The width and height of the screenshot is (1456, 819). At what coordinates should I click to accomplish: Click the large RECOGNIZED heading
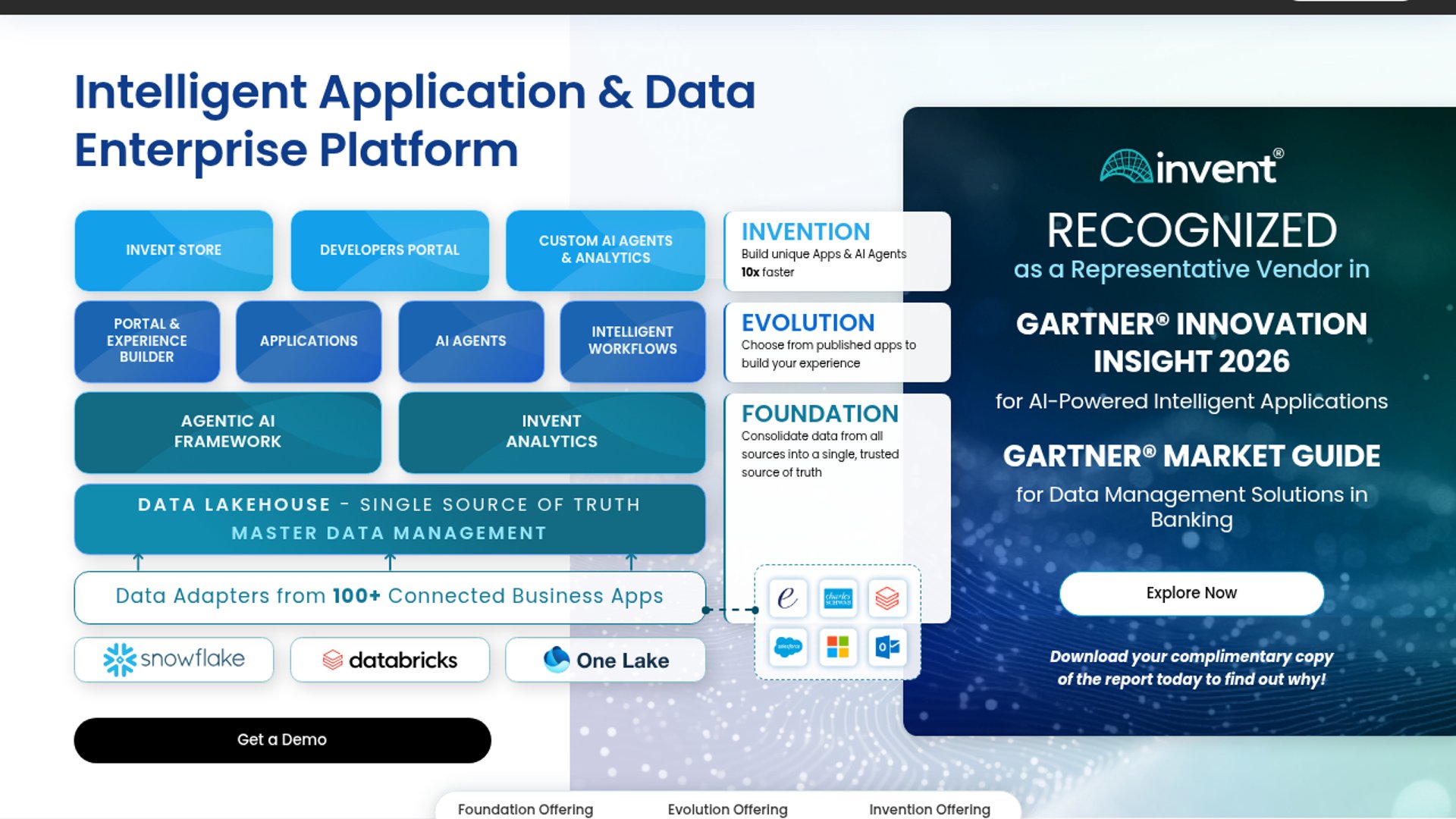(1191, 230)
